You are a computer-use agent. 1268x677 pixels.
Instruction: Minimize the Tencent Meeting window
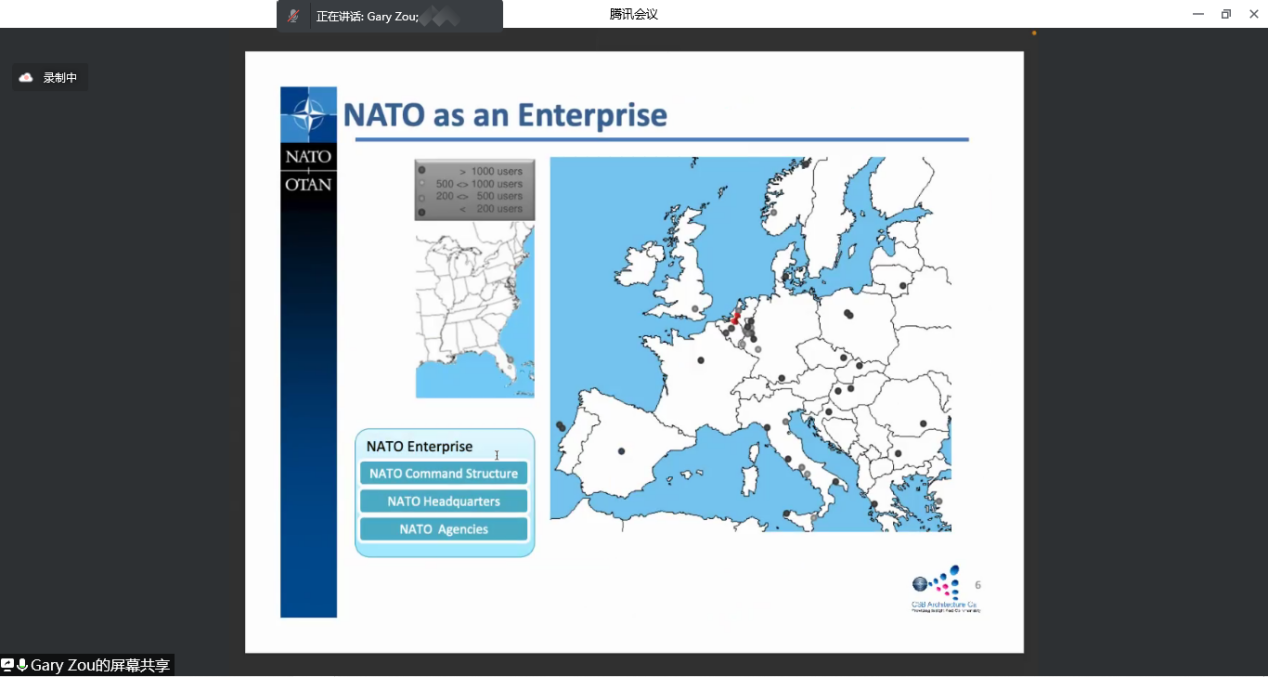1198,14
